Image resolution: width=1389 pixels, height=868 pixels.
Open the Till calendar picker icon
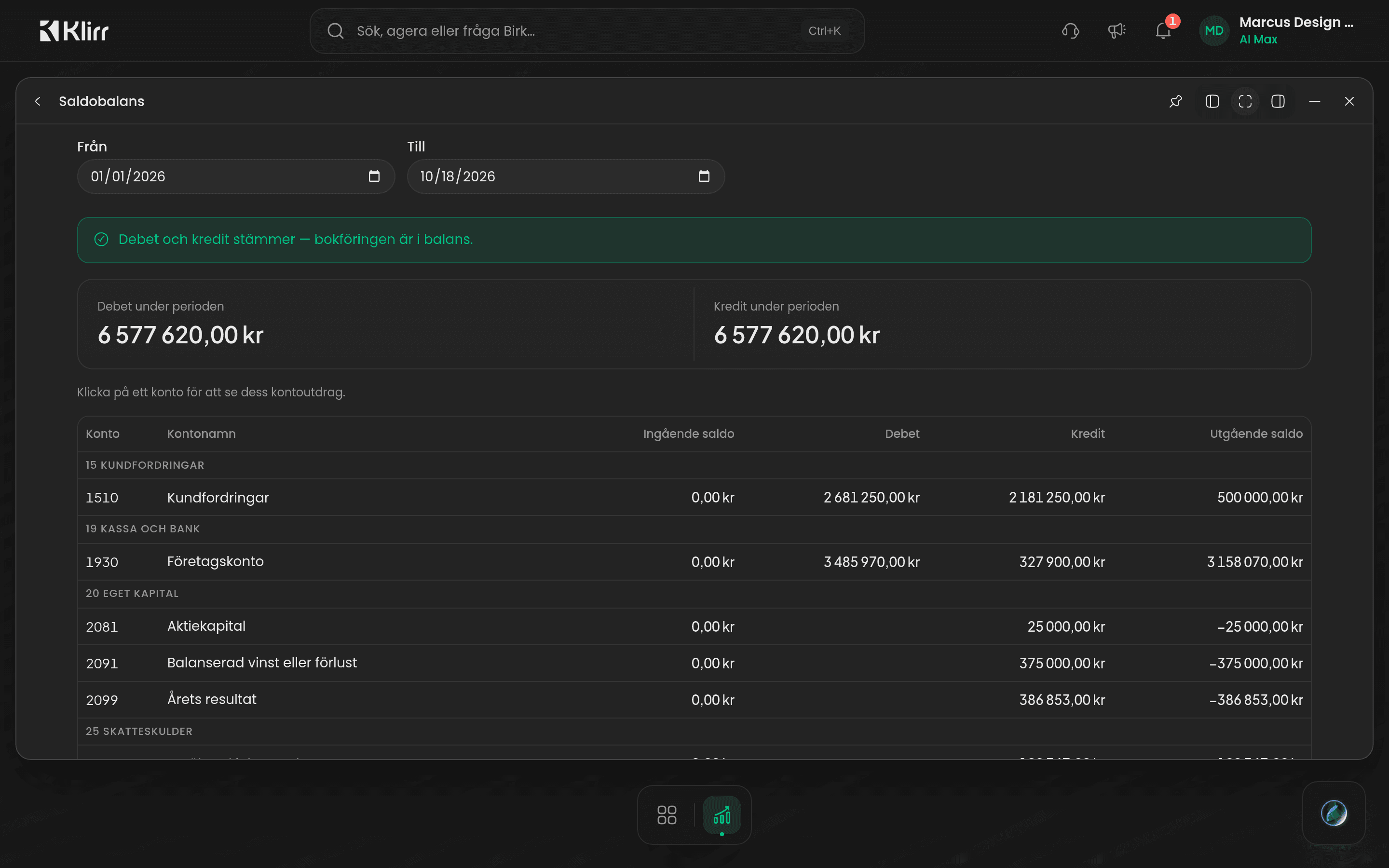click(704, 176)
